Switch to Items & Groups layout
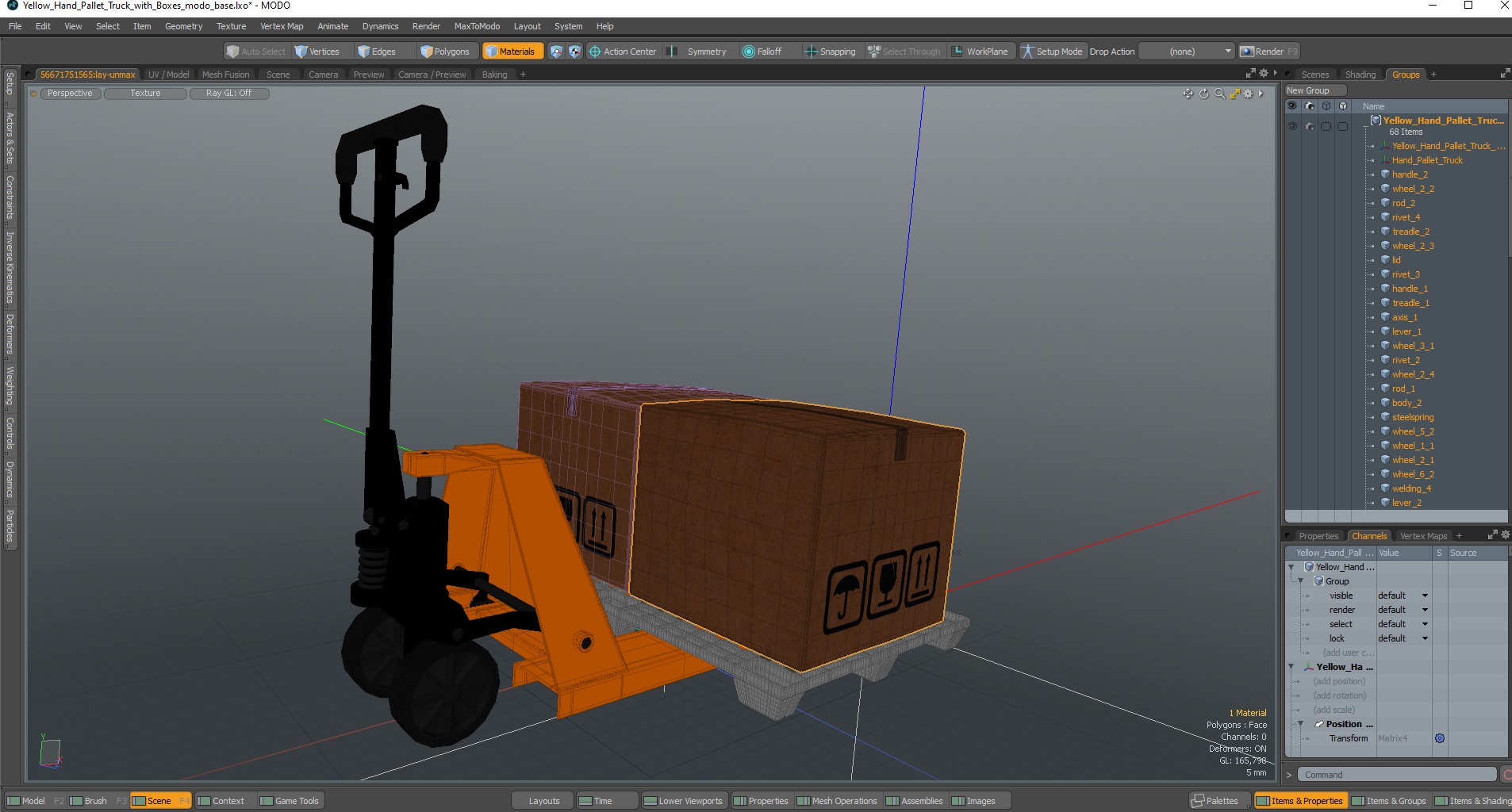The width and height of the screenshot is (1512, 812). 1388,801
